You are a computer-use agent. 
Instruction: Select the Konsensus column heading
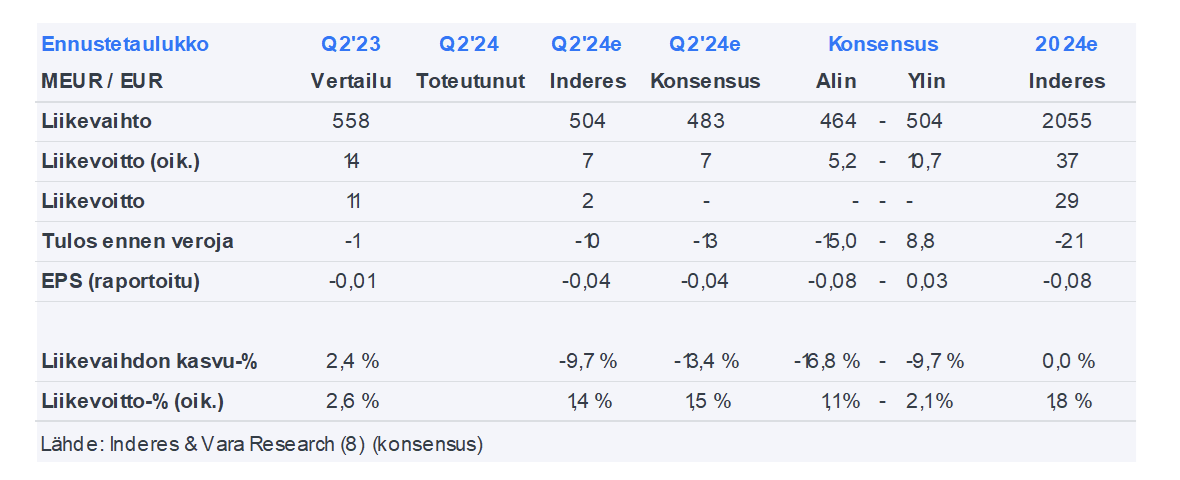pyautogui.click(x=883, y=44)
